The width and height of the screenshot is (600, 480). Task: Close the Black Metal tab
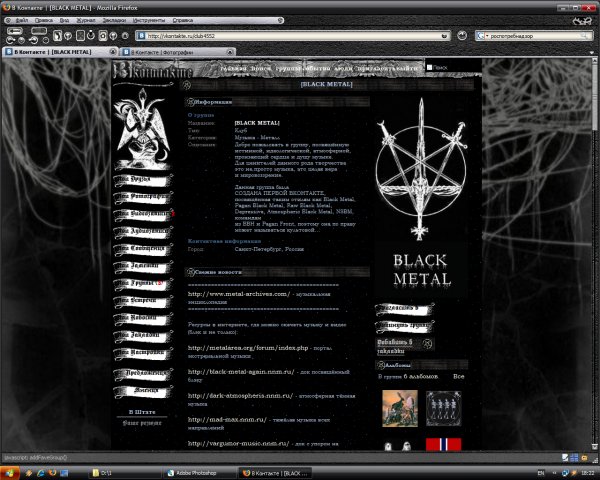coord(113,51)
